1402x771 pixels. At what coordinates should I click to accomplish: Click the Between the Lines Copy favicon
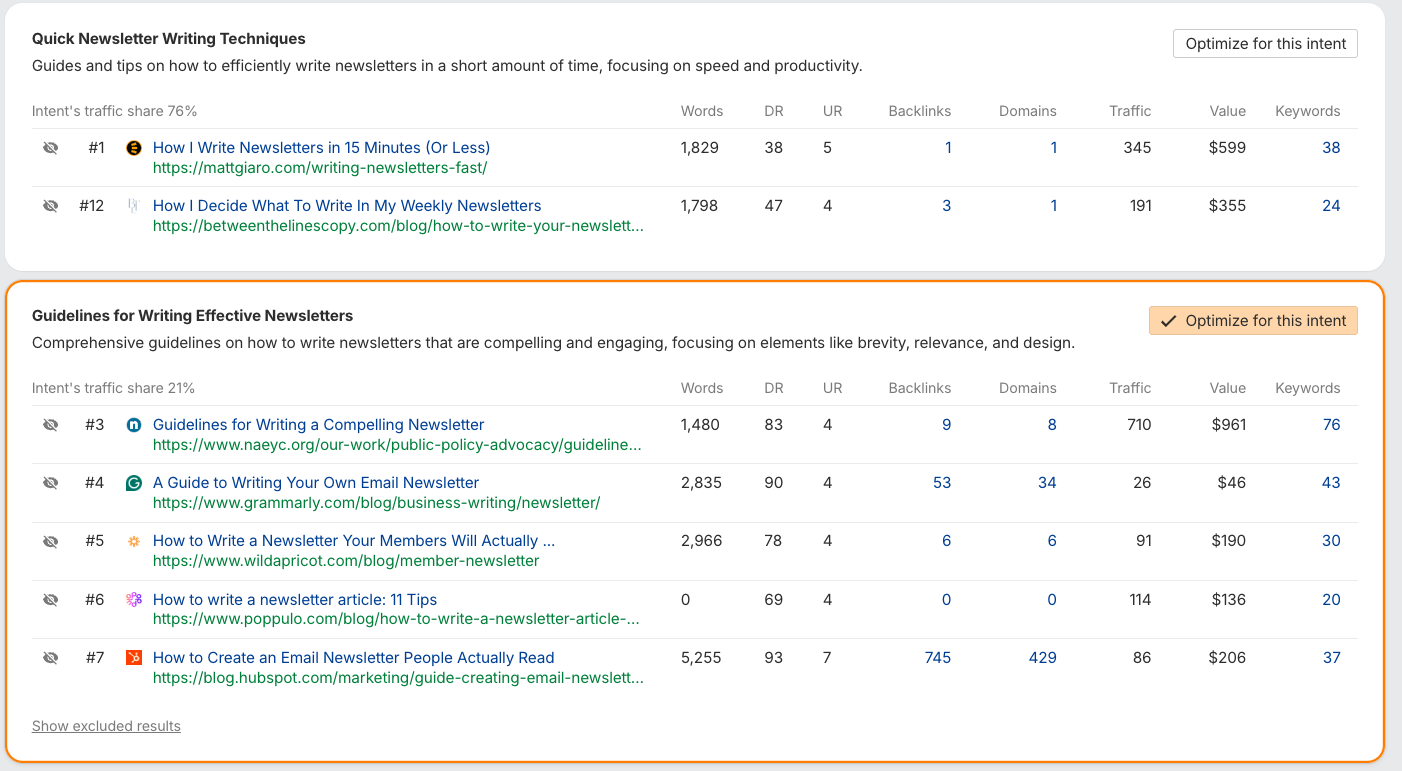point(134,205)
